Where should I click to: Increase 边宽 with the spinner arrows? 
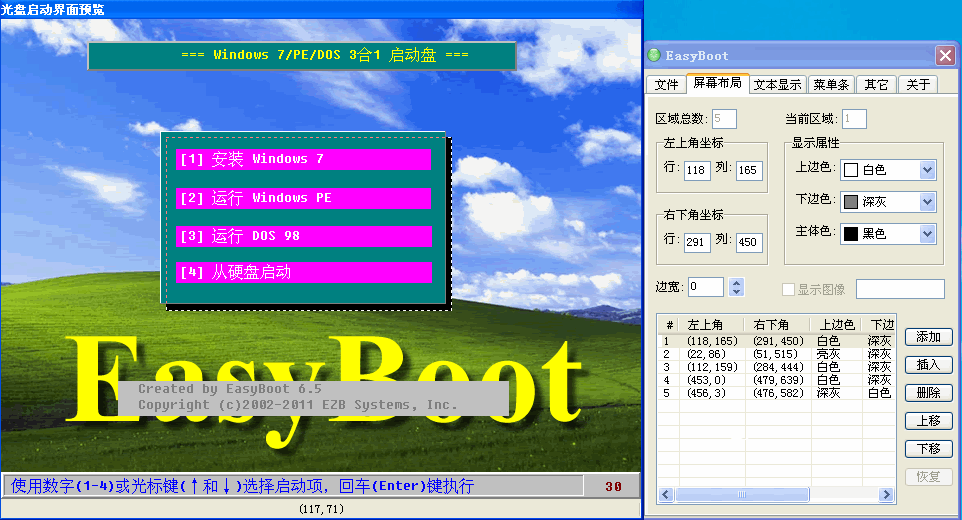737,283
